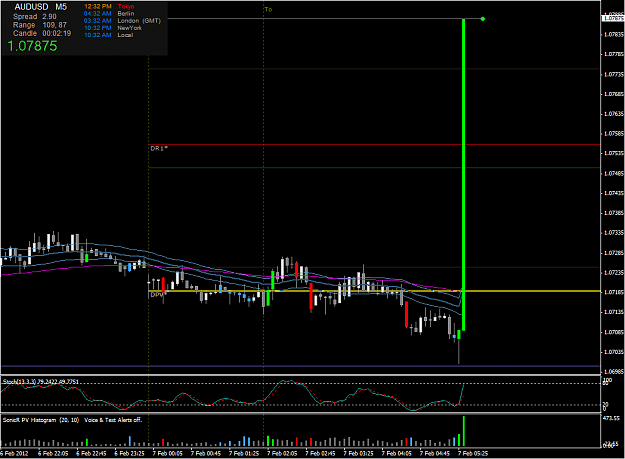Select the Spread 2.90 readout
The width and height of the screenshot is (625, 459).
(35, 16)
